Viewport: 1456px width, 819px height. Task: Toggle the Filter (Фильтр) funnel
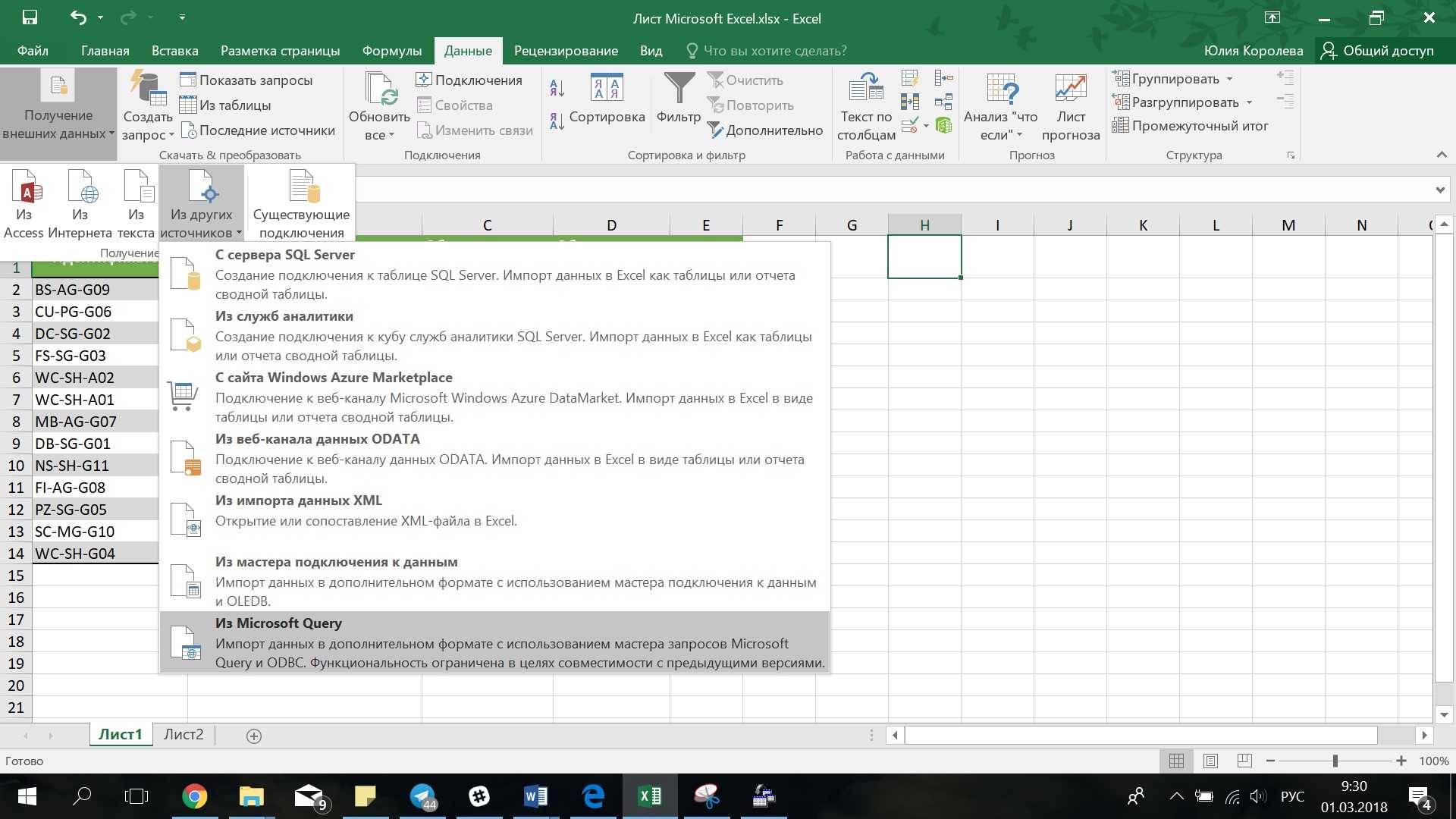(679, 99)
